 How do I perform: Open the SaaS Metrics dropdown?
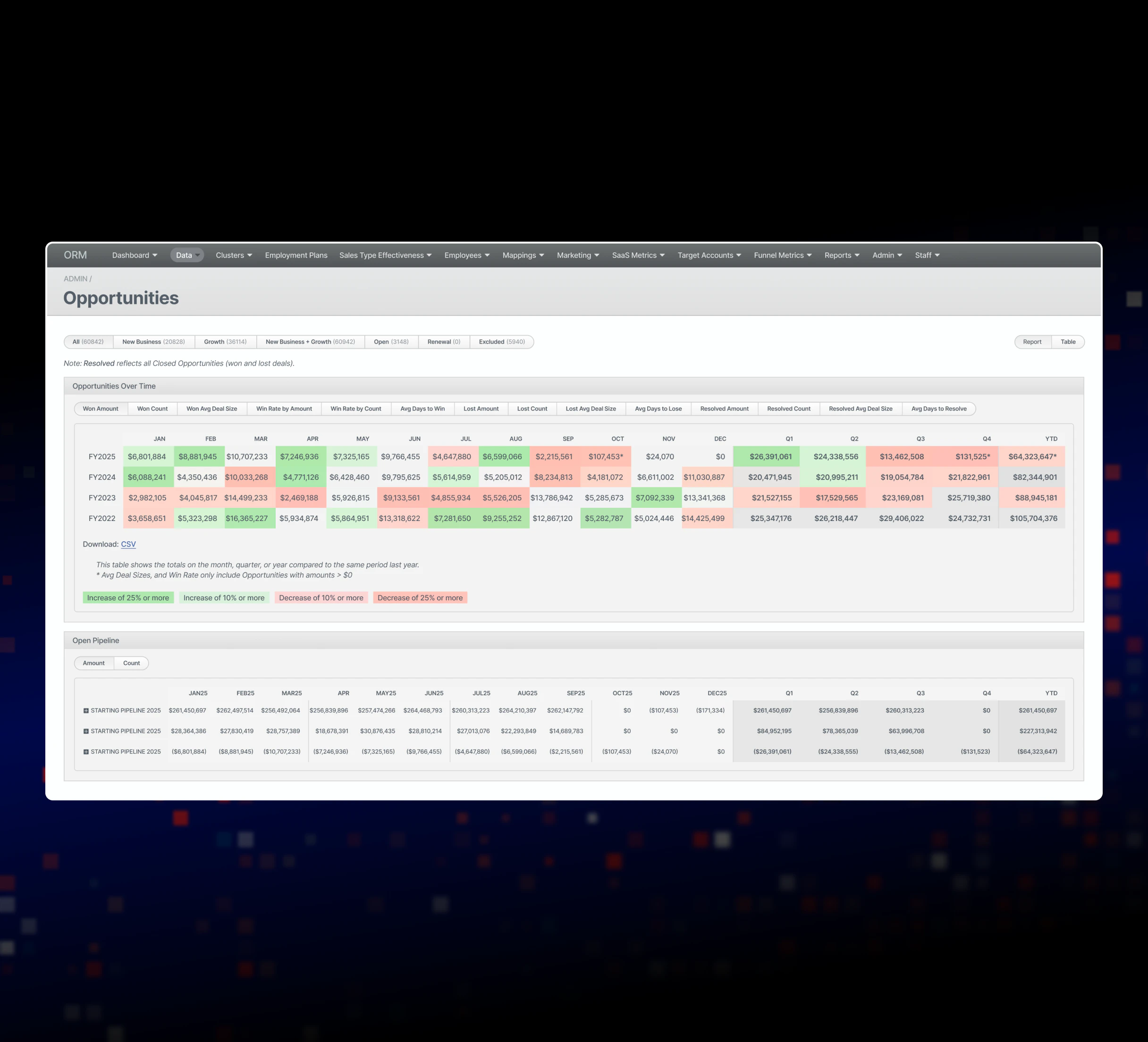point(638,255)
